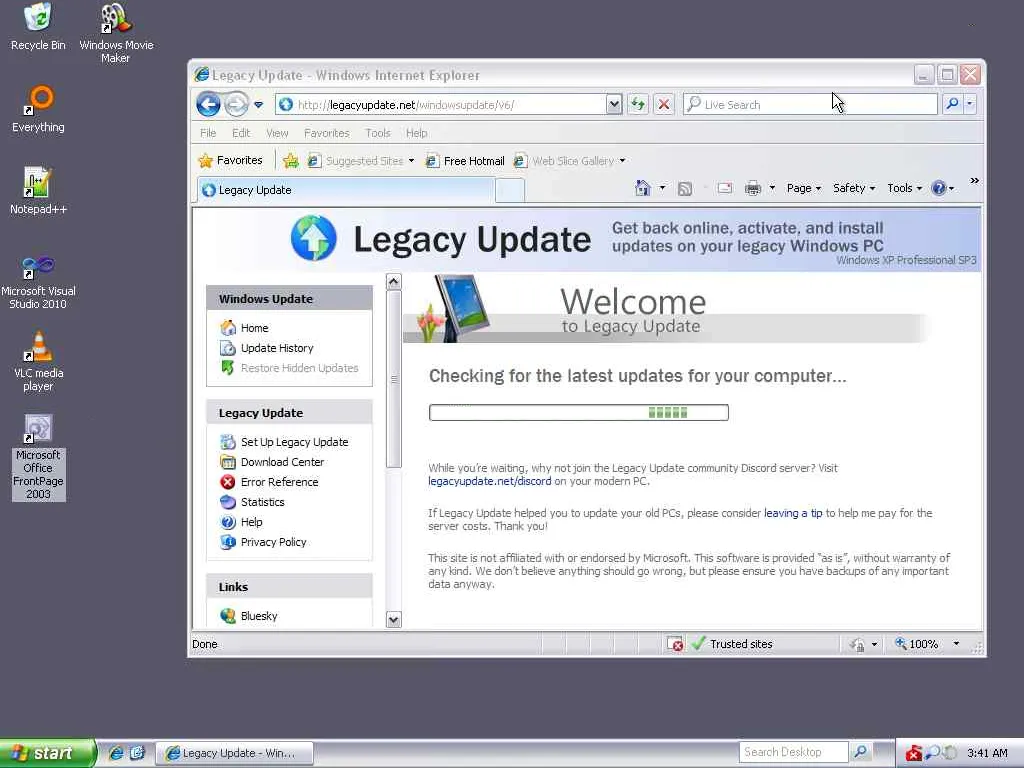The height and width of the screenshot is (768, 1024).
Task: Open the search provider dropdown arrow
Action: (x=970, y=104)
